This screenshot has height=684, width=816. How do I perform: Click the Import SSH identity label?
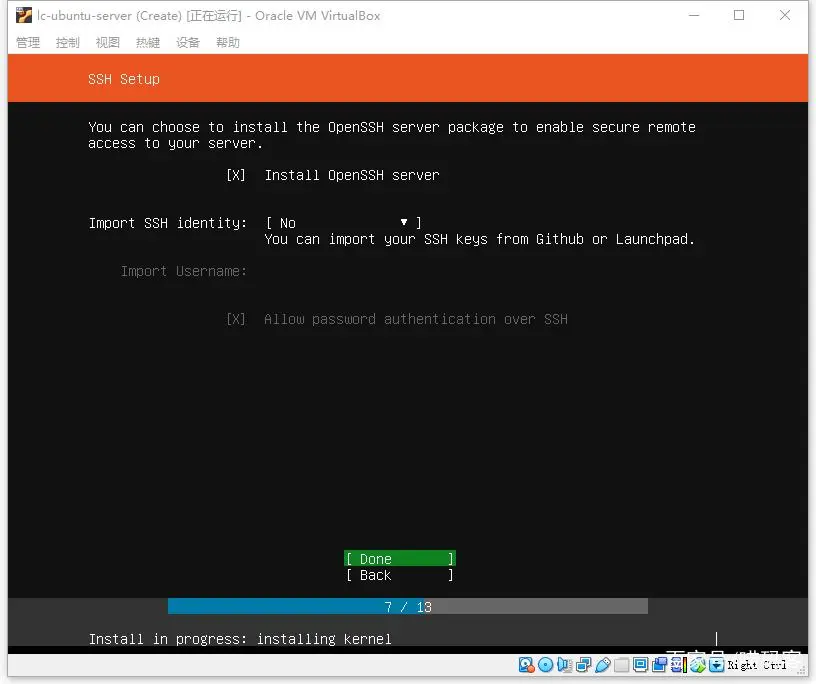[x=168, y=223]
